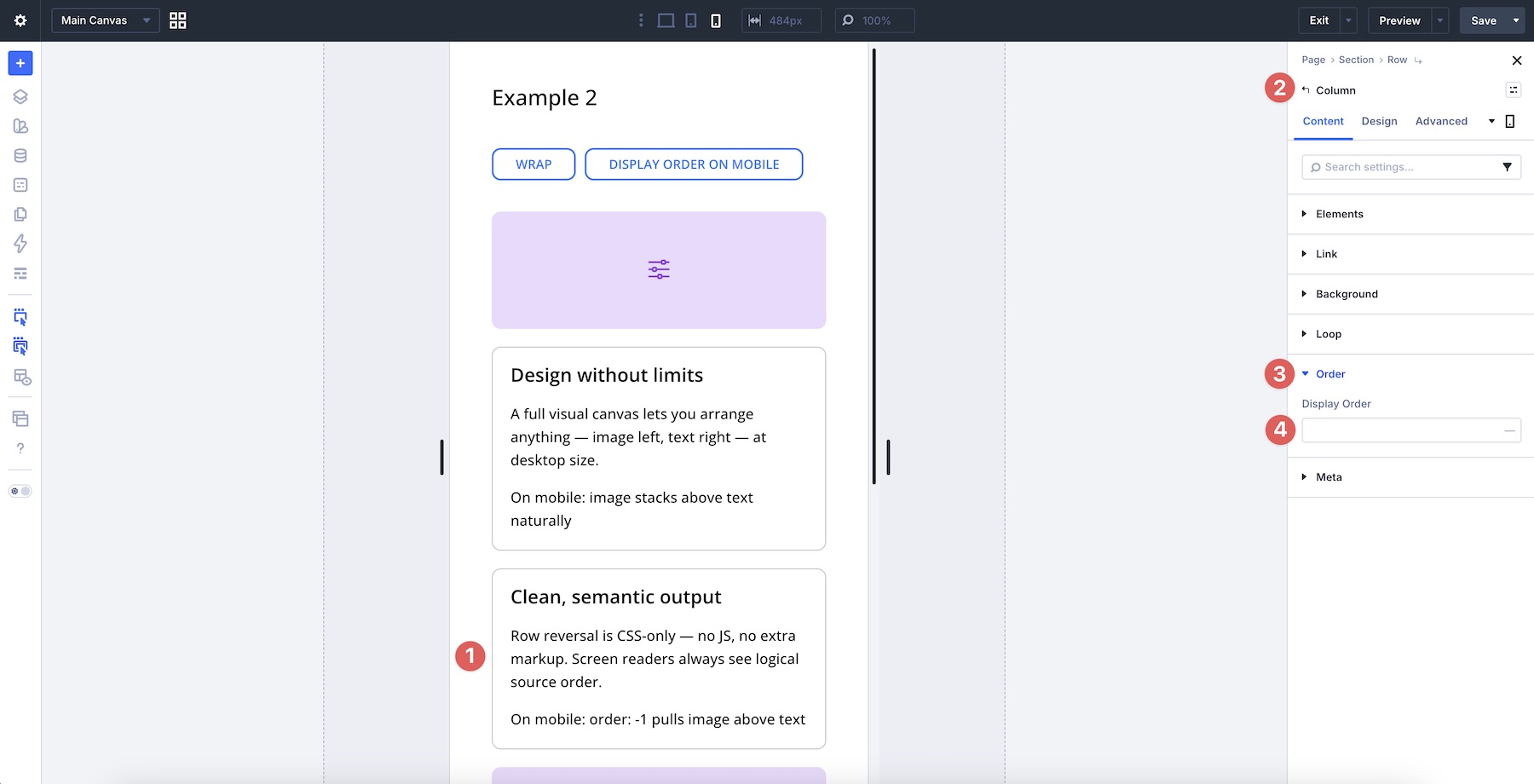Click the 100% zoom field
This screenshot has height=784, width=1534.
[x=874, y=20]
